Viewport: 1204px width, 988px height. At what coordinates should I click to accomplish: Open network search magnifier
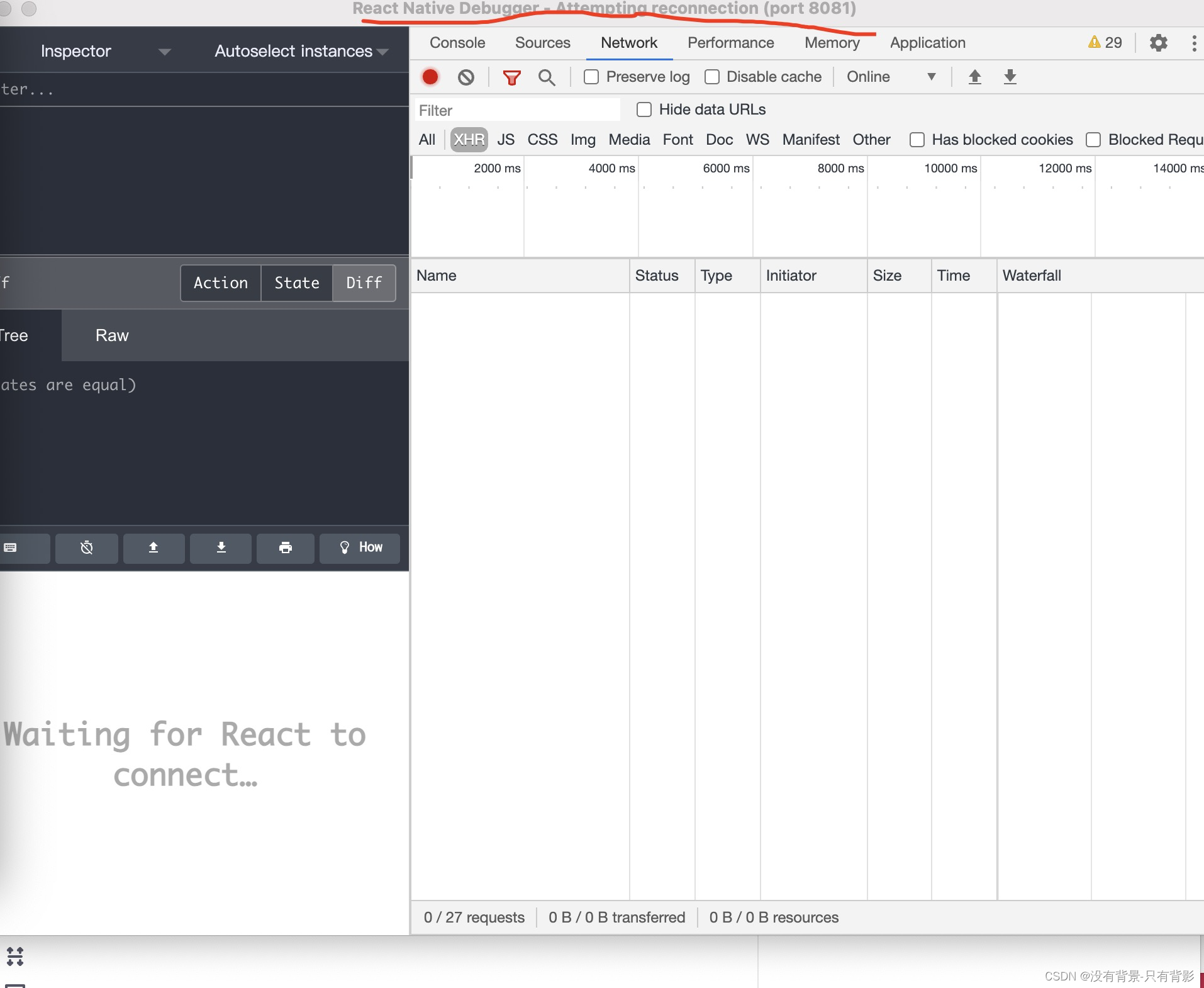547,77
